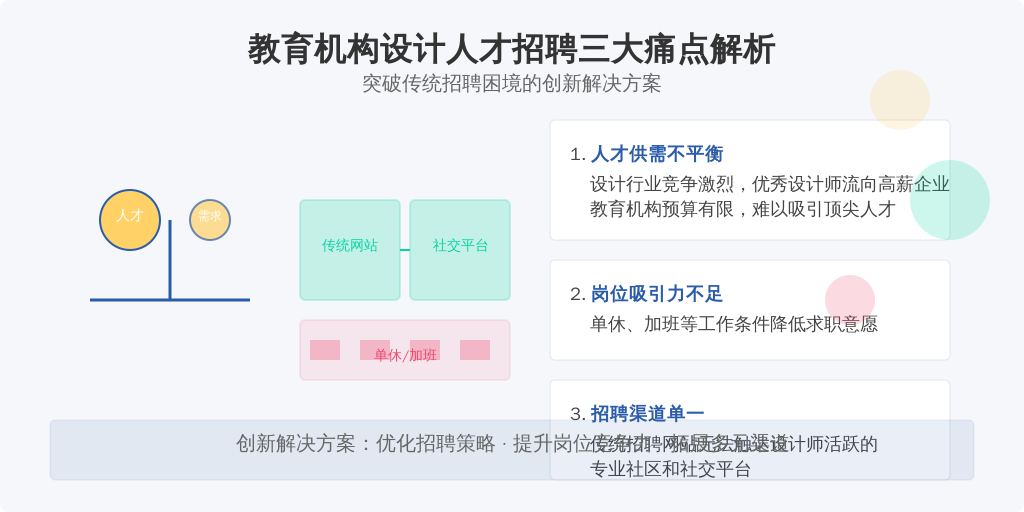This screenshot has width=1024, height=512.
Task: Click the main title 教育机构设计人才招聘三大痛点解析
Action: coord(511,50)
